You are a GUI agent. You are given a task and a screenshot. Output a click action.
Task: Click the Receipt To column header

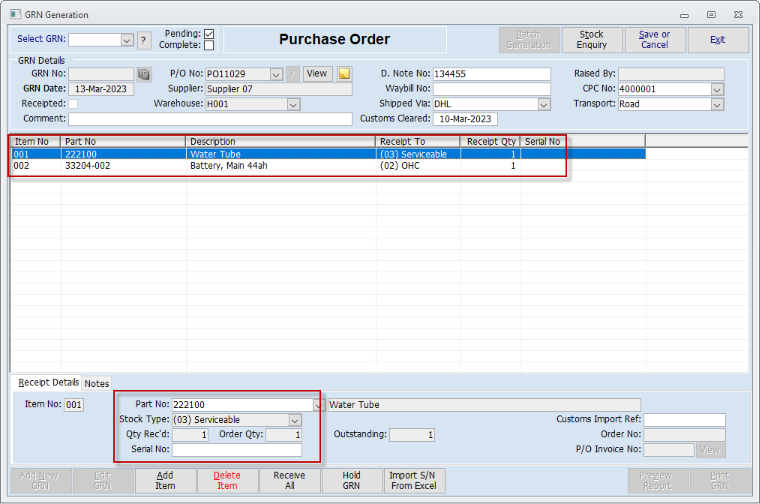(x=418, y=142)
